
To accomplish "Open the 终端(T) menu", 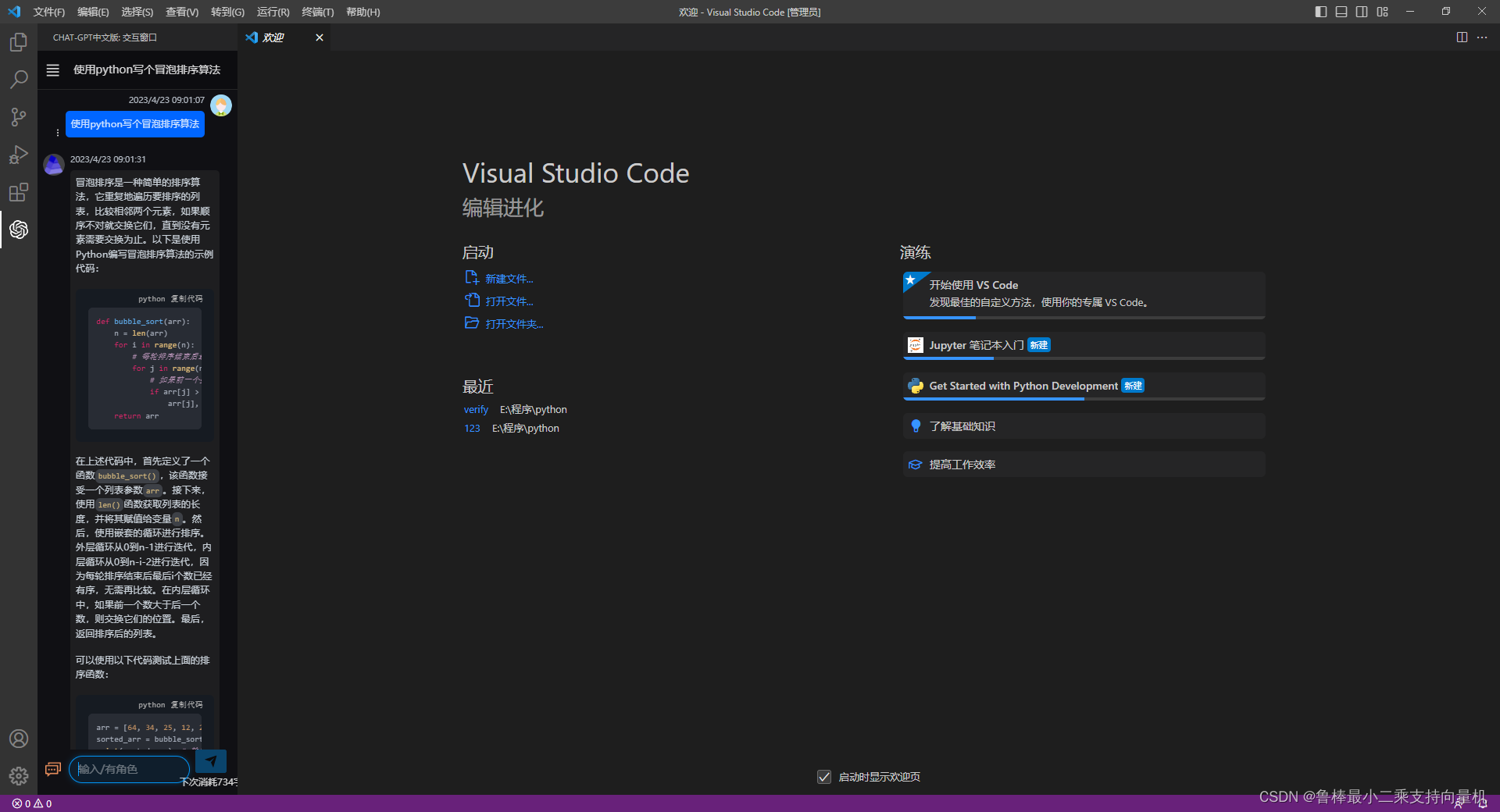I will coord(318,12).
